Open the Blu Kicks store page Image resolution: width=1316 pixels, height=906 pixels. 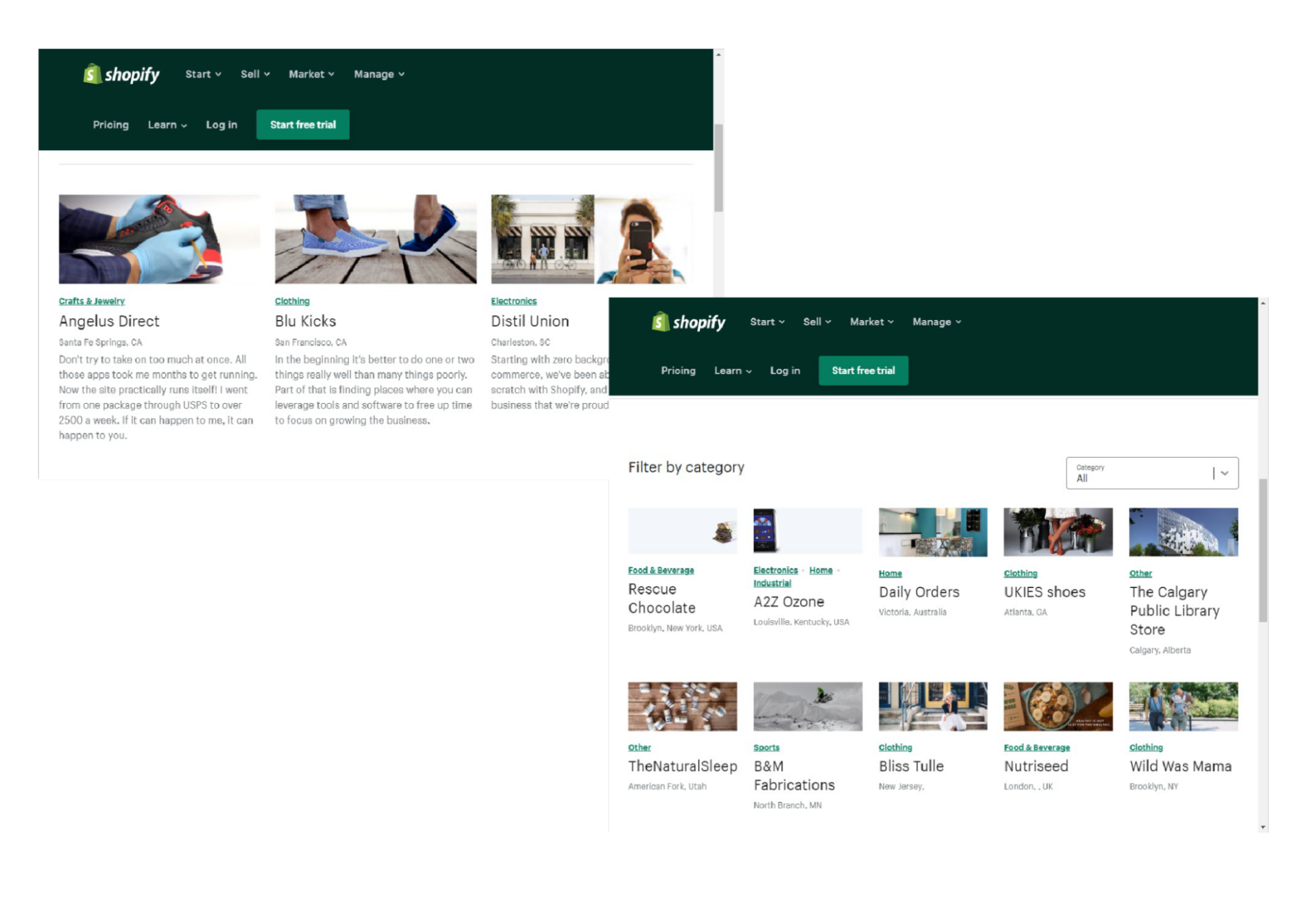coord(305,321)
